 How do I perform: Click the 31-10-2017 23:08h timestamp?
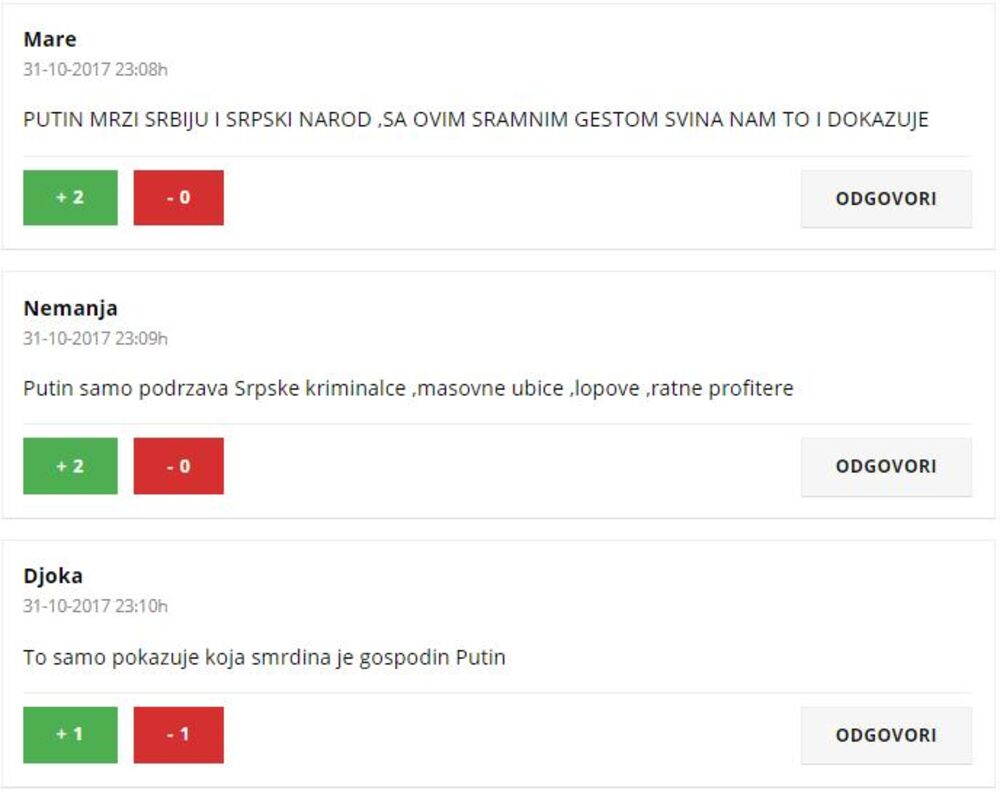click(x=95, y=70)
